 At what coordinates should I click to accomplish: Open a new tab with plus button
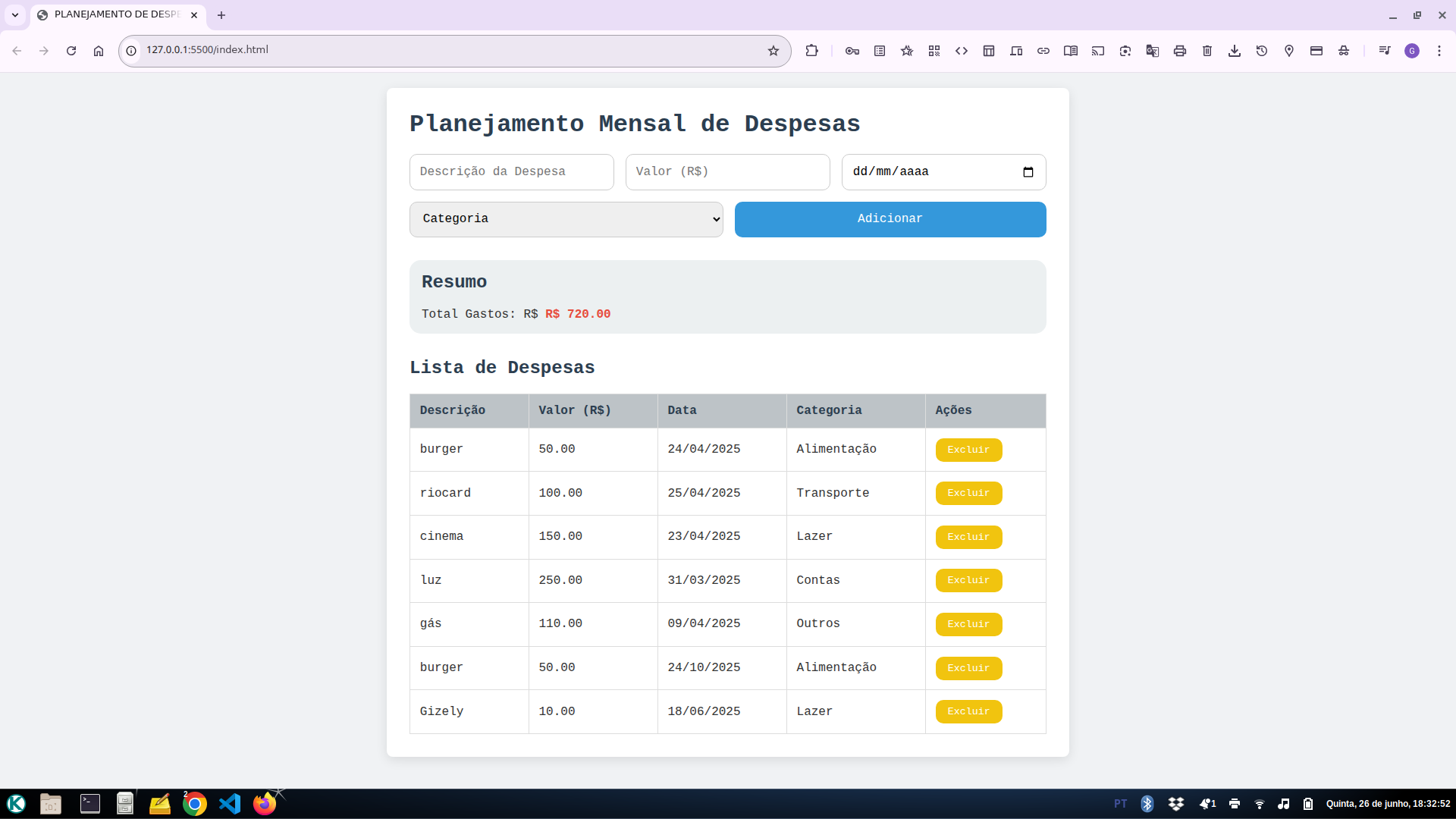point(221,15)
